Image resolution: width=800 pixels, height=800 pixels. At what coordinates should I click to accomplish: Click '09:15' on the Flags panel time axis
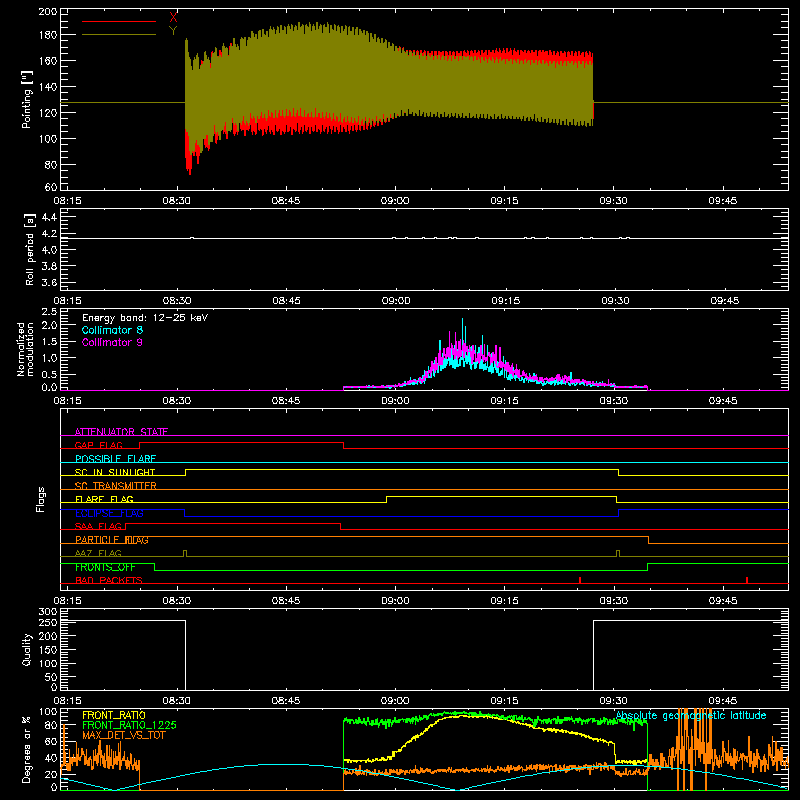click(x=504, y=601)
